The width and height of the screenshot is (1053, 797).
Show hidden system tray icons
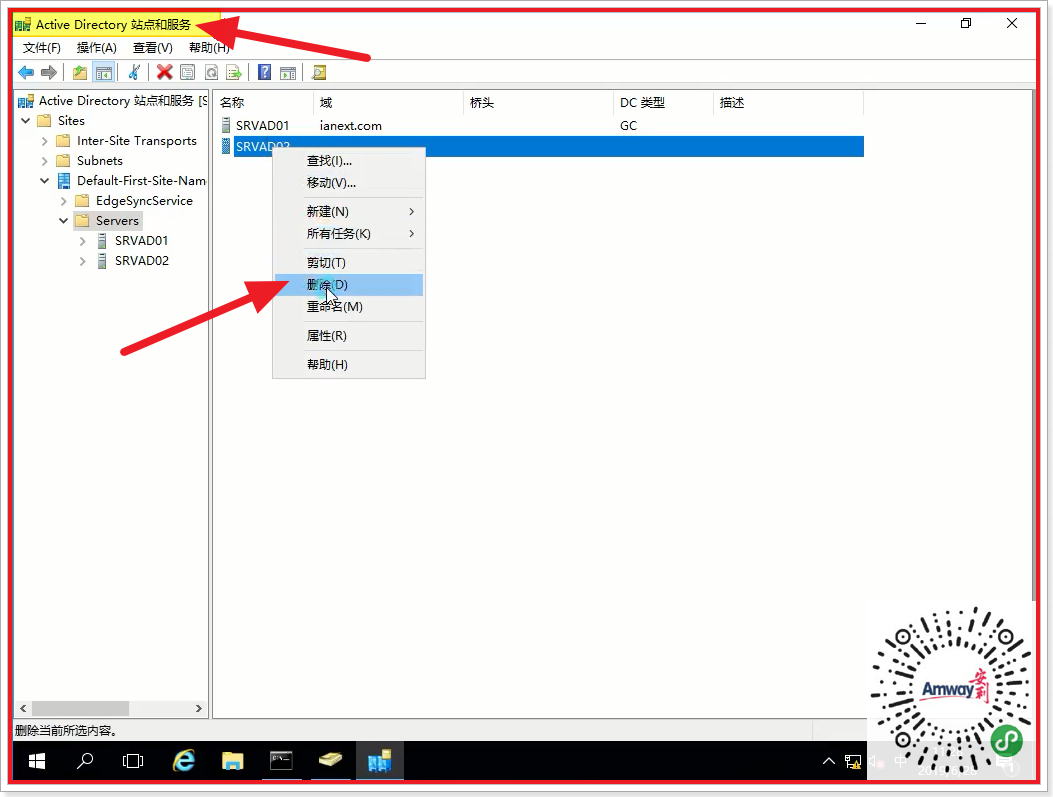click(829, 761)
